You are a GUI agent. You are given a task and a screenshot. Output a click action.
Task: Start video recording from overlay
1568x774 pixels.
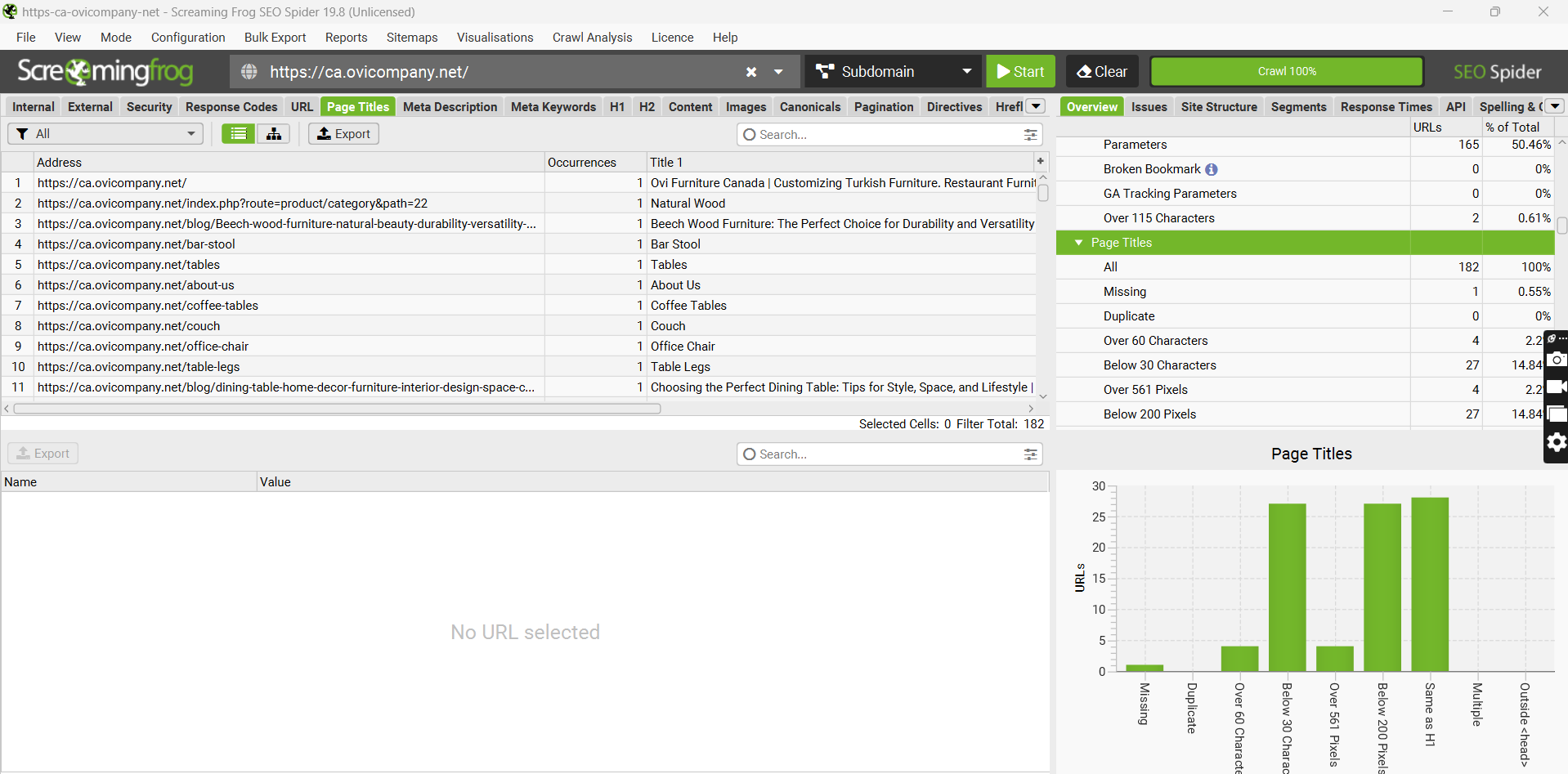point(1557,387)
